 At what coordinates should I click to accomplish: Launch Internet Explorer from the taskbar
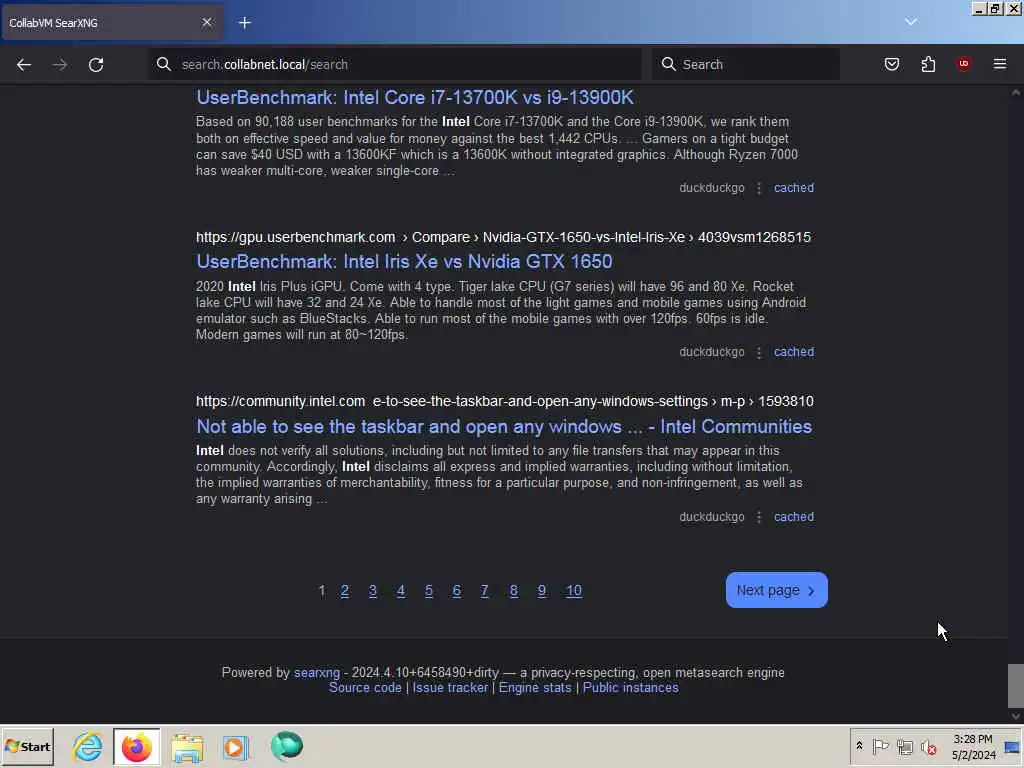(x=87, y=746)
